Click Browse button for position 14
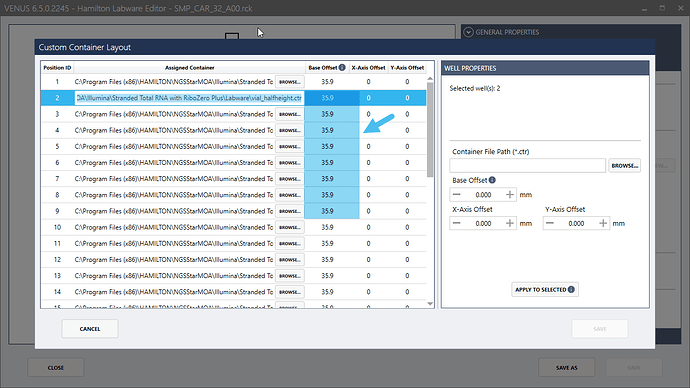This screenshot has height=388, width=690. point(290,292)
